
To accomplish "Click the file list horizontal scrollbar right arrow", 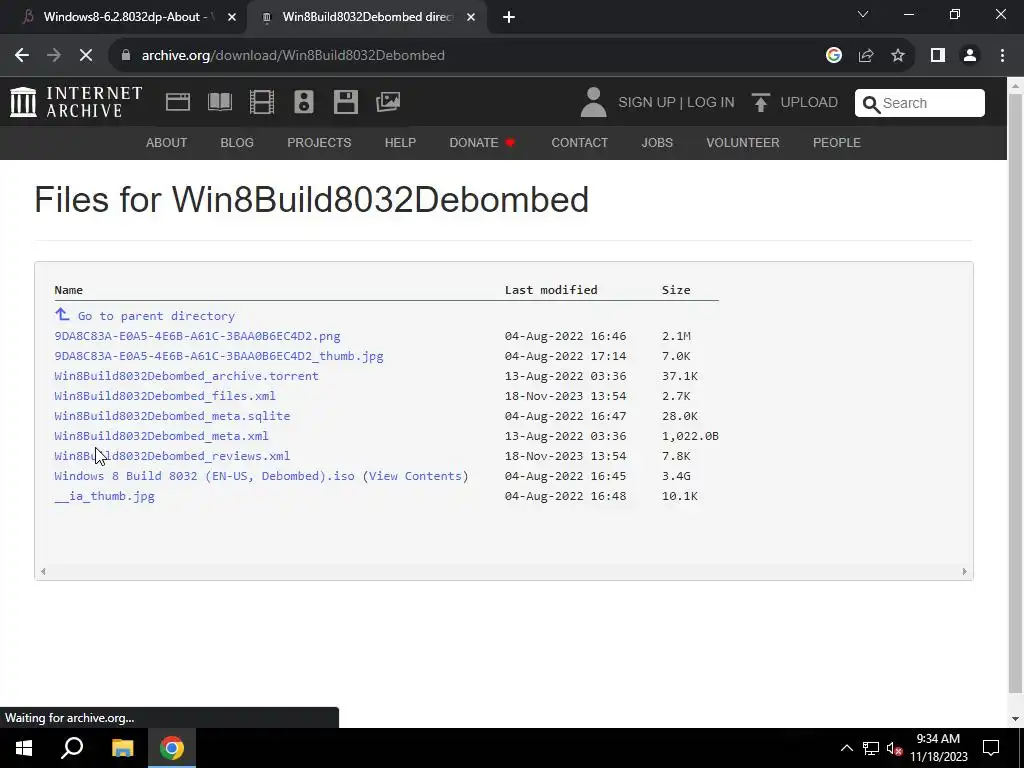I will click(964, 571).
